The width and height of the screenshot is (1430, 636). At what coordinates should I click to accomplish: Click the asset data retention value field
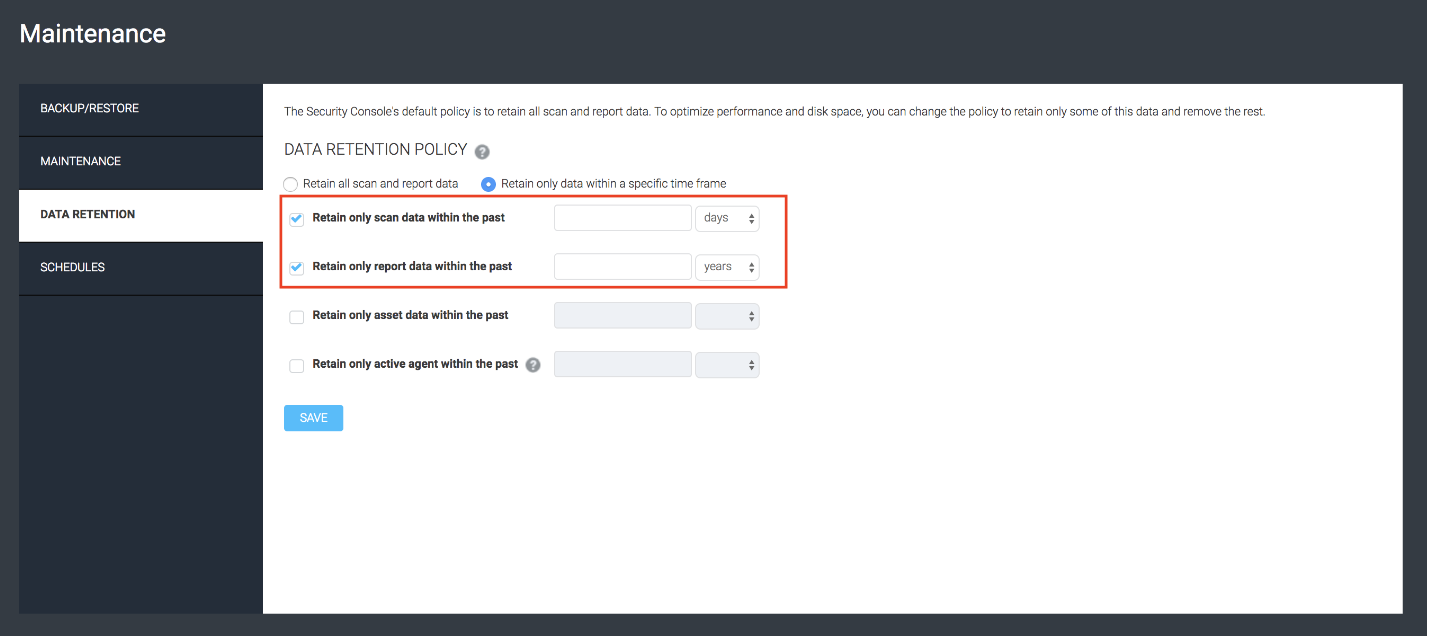pyautogui.click(x=622, y=316)
